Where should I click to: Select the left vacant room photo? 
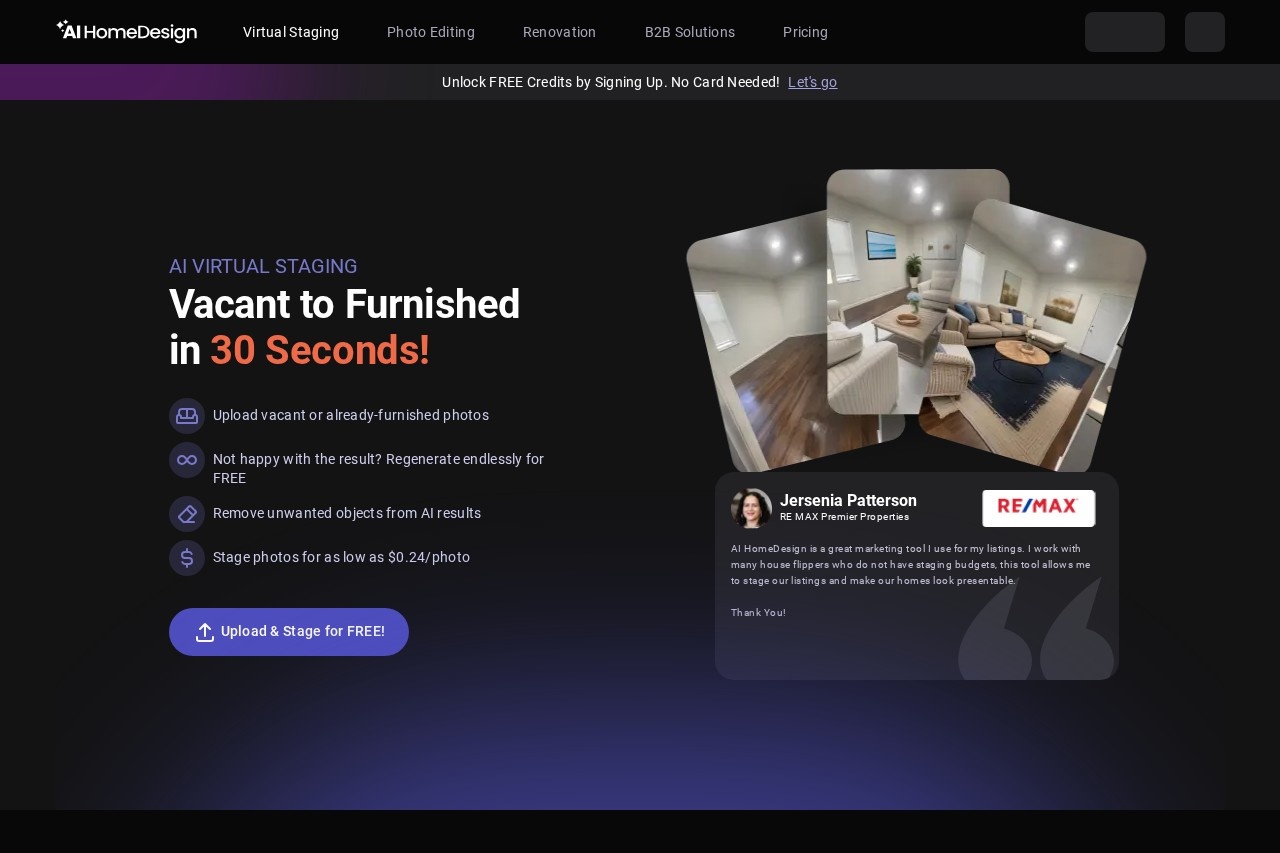click(x=760, y=350)
